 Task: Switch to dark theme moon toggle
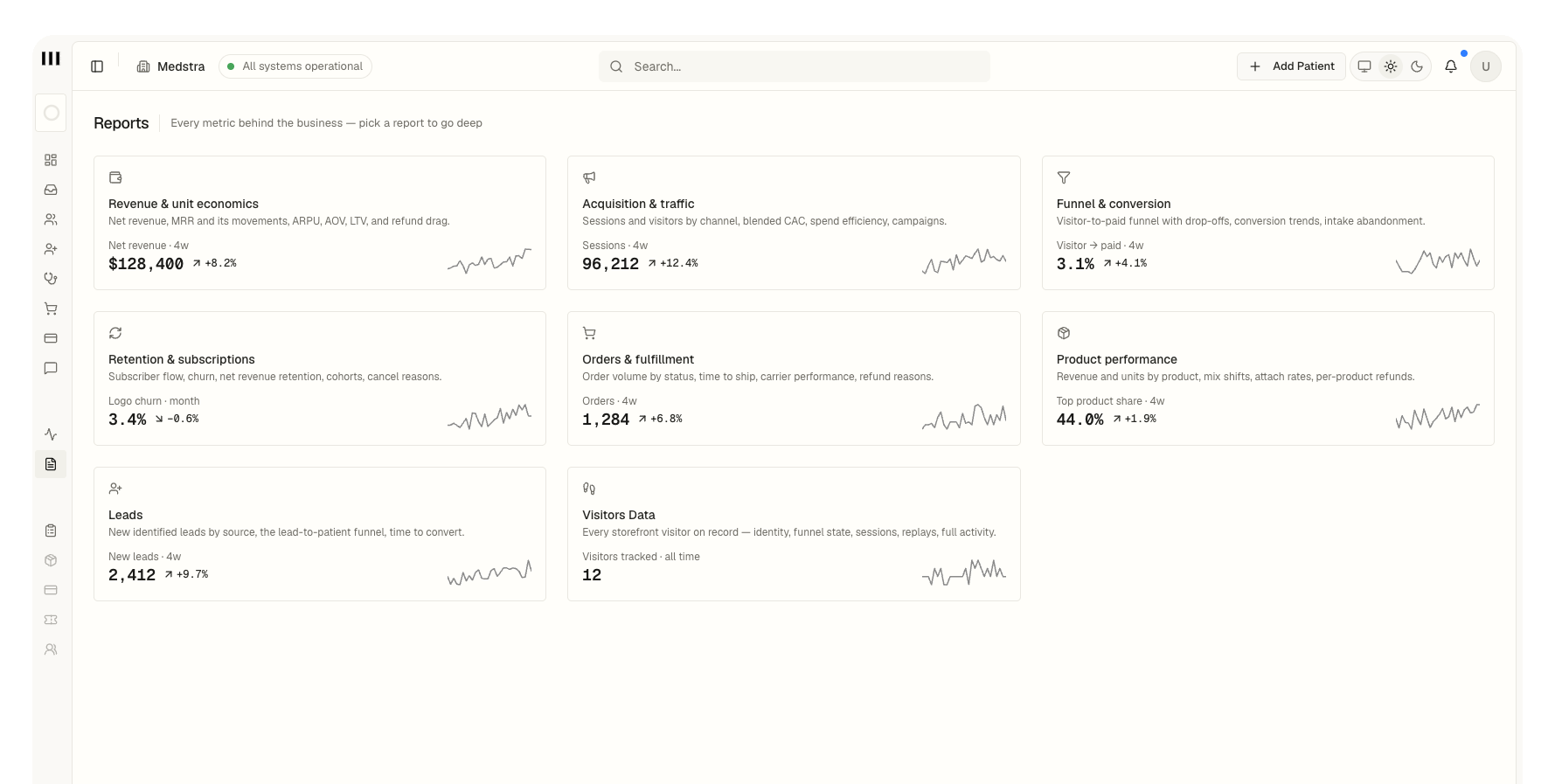pyautogui.click(x=1417, y=66)
